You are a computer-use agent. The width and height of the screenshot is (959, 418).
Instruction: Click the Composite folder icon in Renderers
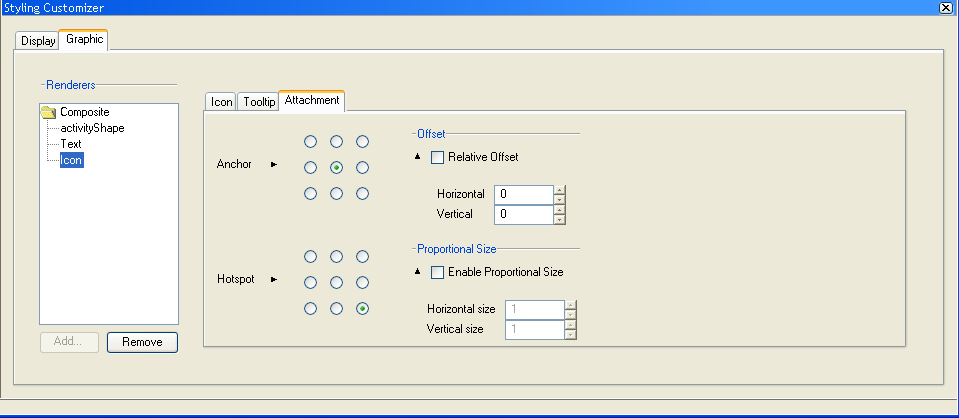coord(48,112)
